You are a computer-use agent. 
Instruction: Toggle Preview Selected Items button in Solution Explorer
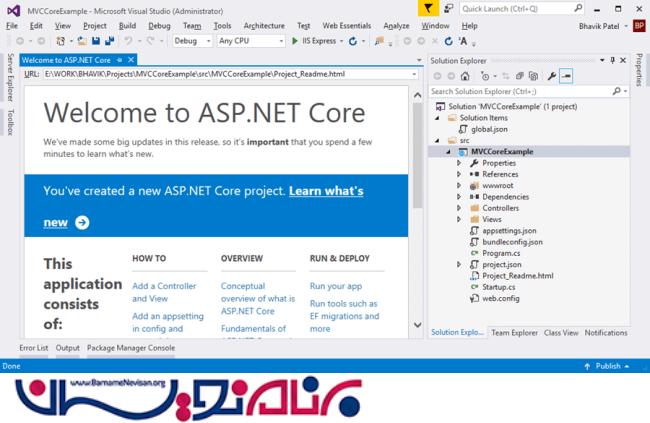(x=566, y=75)
